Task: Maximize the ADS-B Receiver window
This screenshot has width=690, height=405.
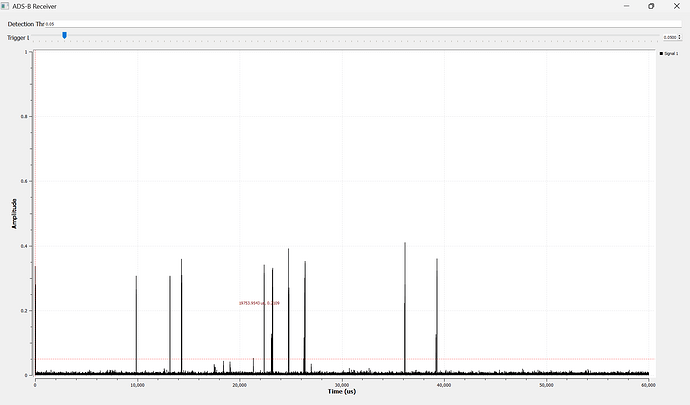Action: (650, 6)
